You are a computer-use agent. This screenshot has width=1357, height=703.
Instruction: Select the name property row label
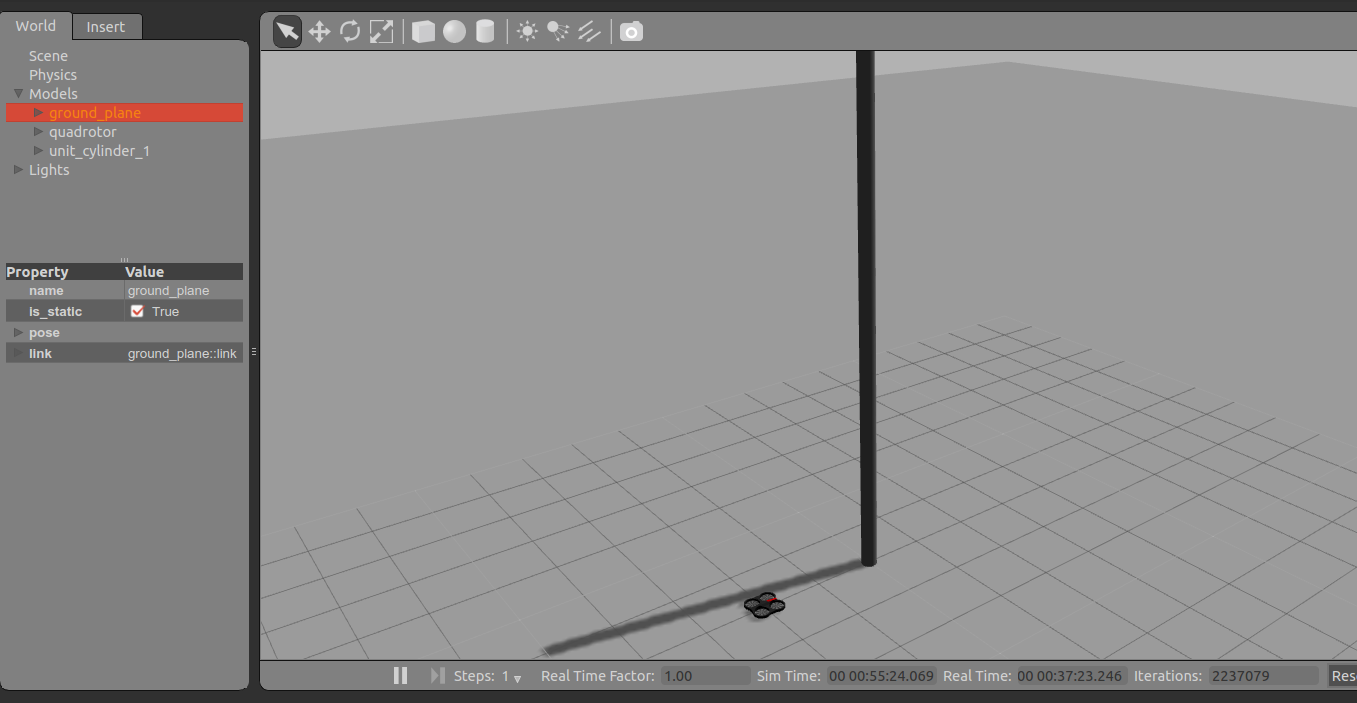pos(46,291)
